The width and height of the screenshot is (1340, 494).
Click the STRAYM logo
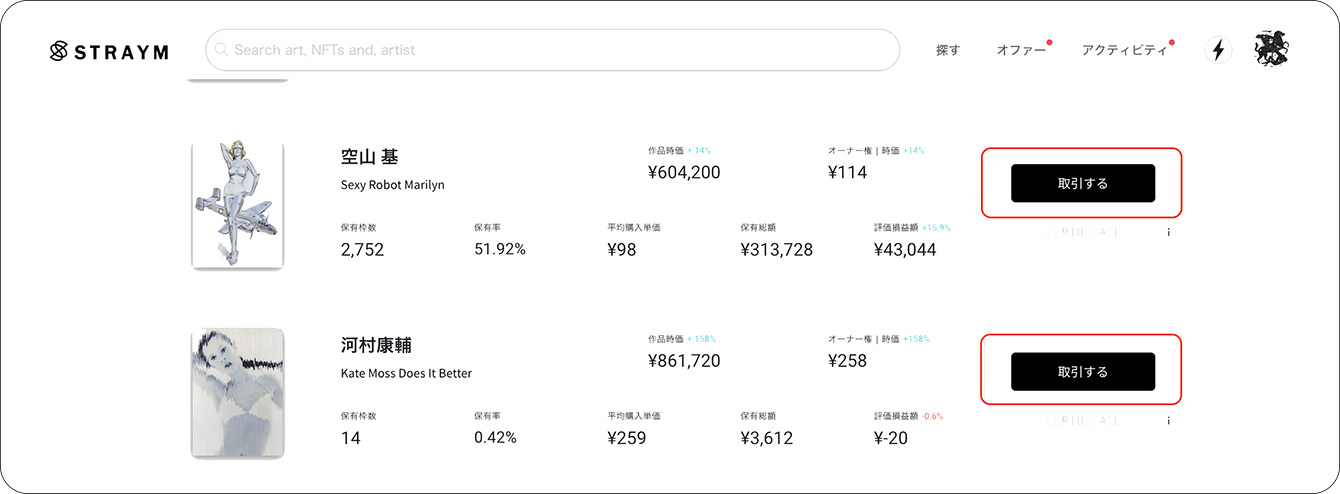tap(109, 51)
